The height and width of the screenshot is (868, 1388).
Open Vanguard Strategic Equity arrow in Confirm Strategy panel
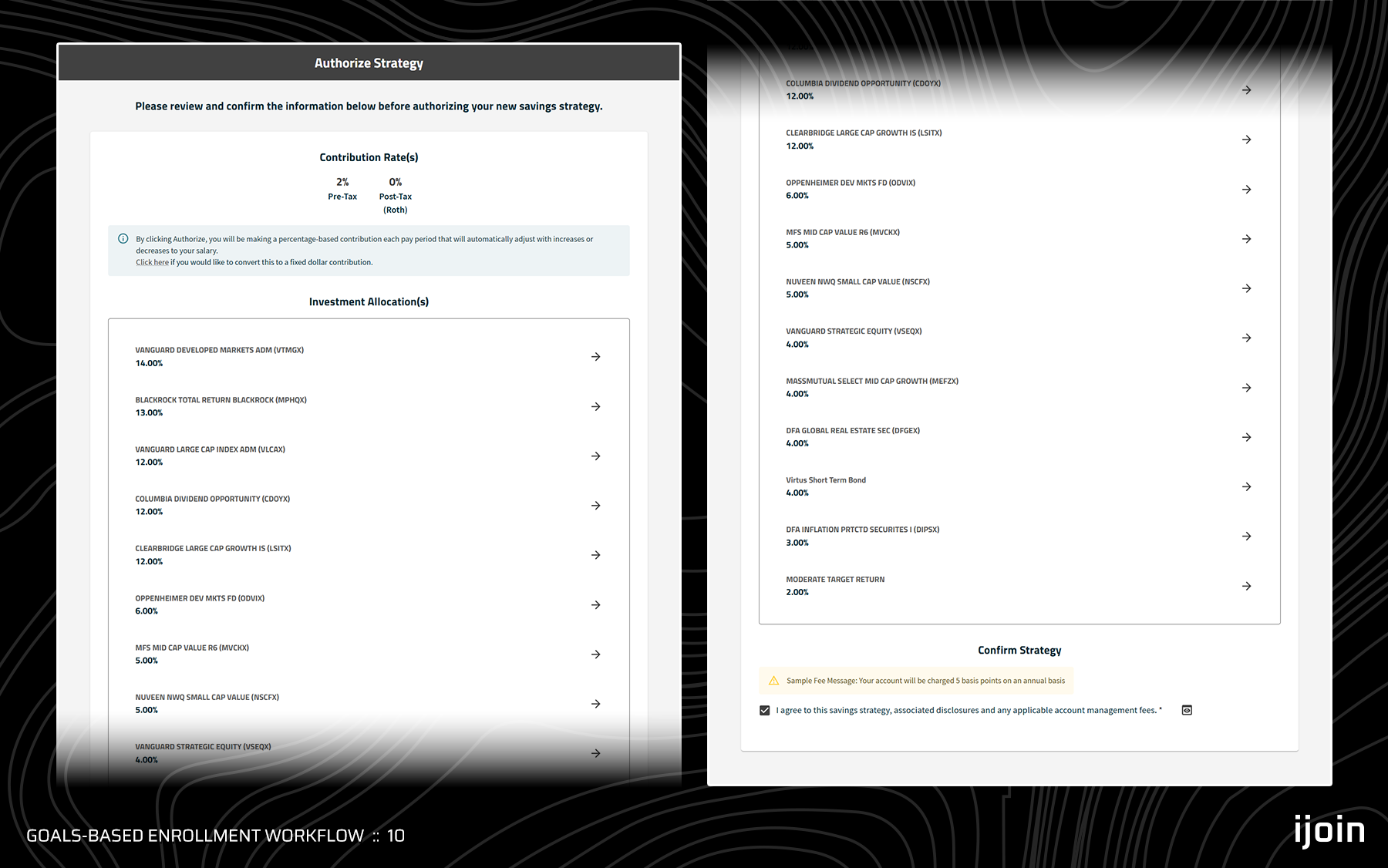coord(1246,338)
